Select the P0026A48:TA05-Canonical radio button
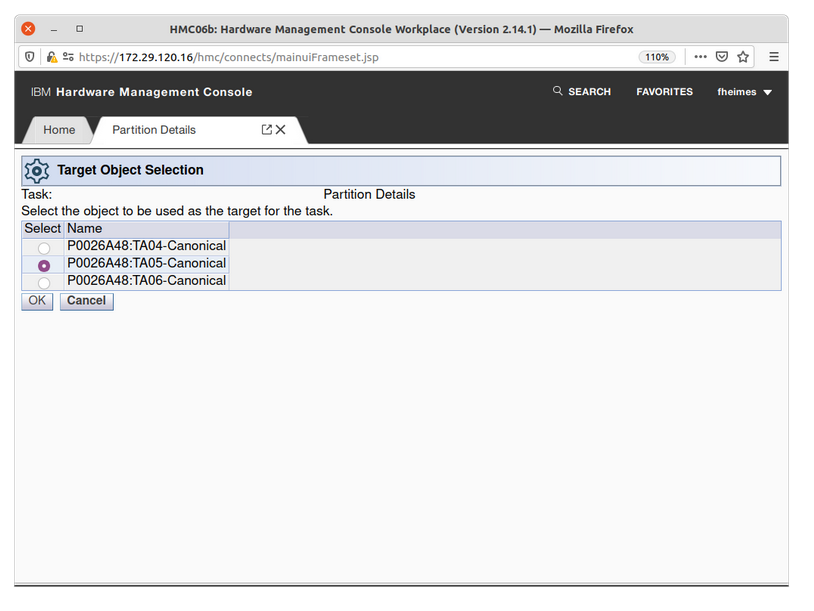Viewport: 814px width, 611px height. tap(44, 266)
